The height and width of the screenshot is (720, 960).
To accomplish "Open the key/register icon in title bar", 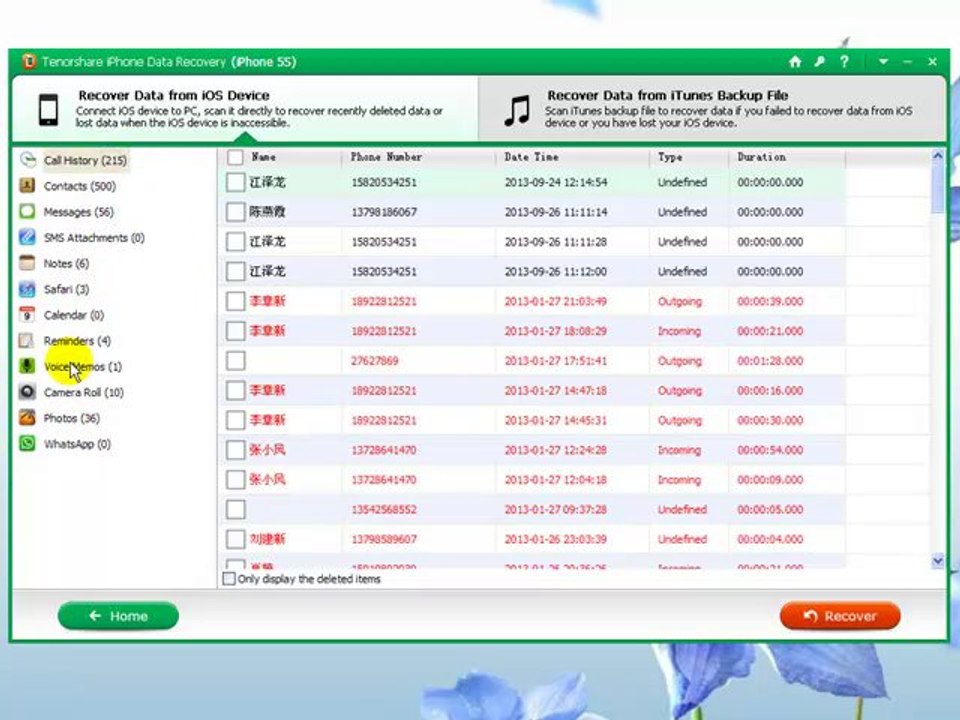I will [x=819, y=61].
